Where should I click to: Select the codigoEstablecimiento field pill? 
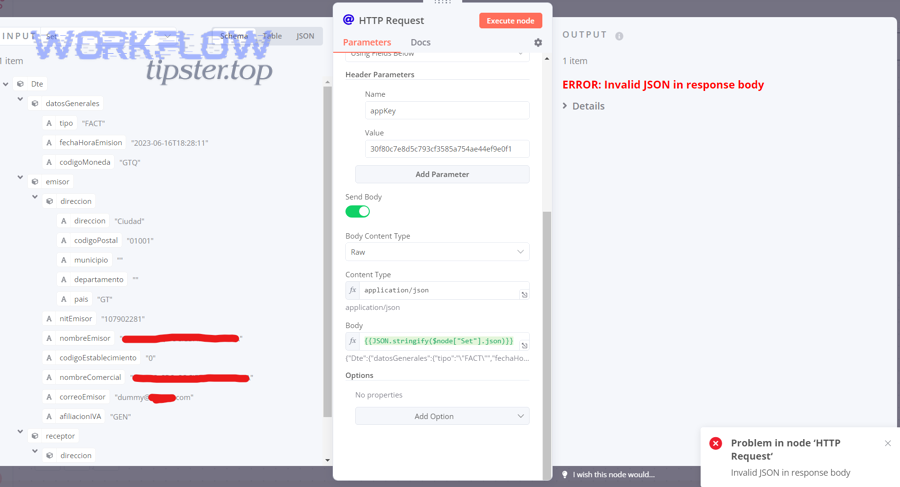point(92,357)
